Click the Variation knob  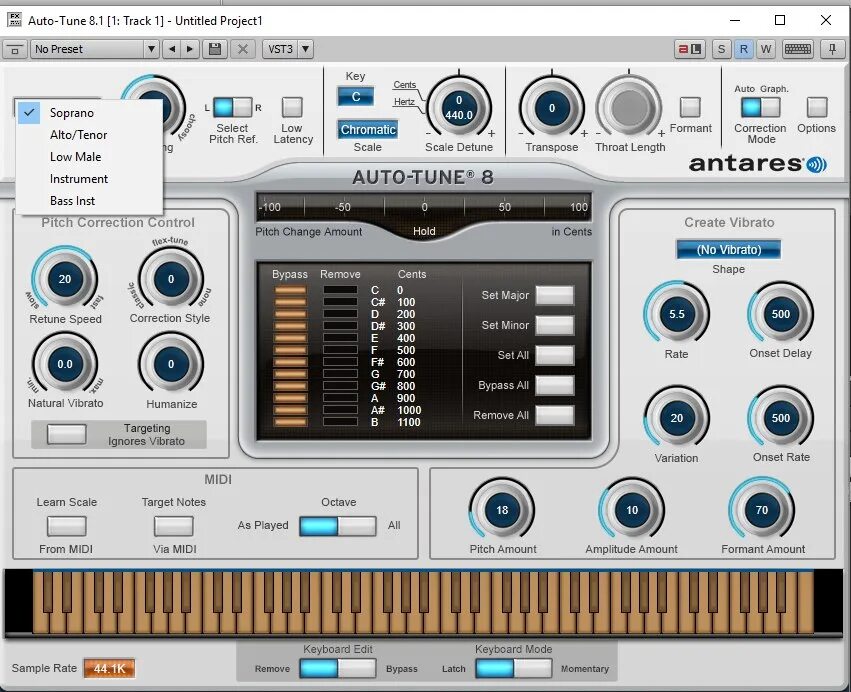pos(676,418)
